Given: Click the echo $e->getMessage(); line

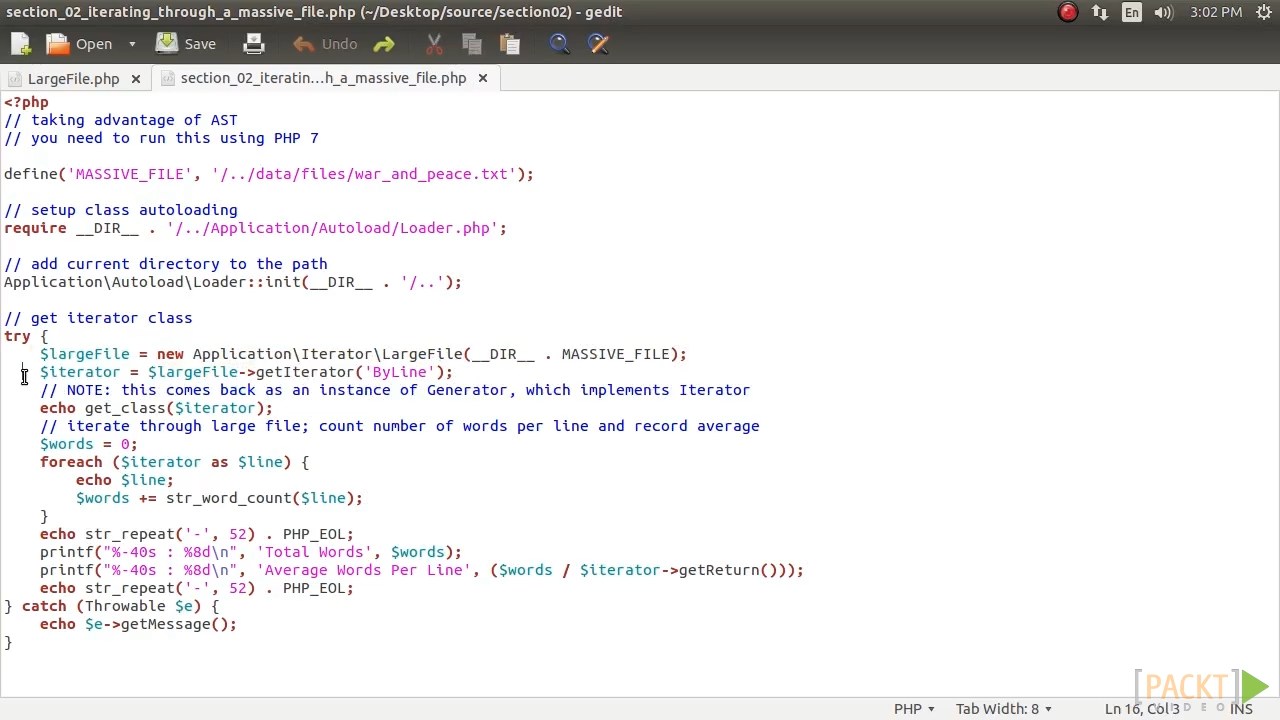Looking at the screenshot, I should point(138,624).
